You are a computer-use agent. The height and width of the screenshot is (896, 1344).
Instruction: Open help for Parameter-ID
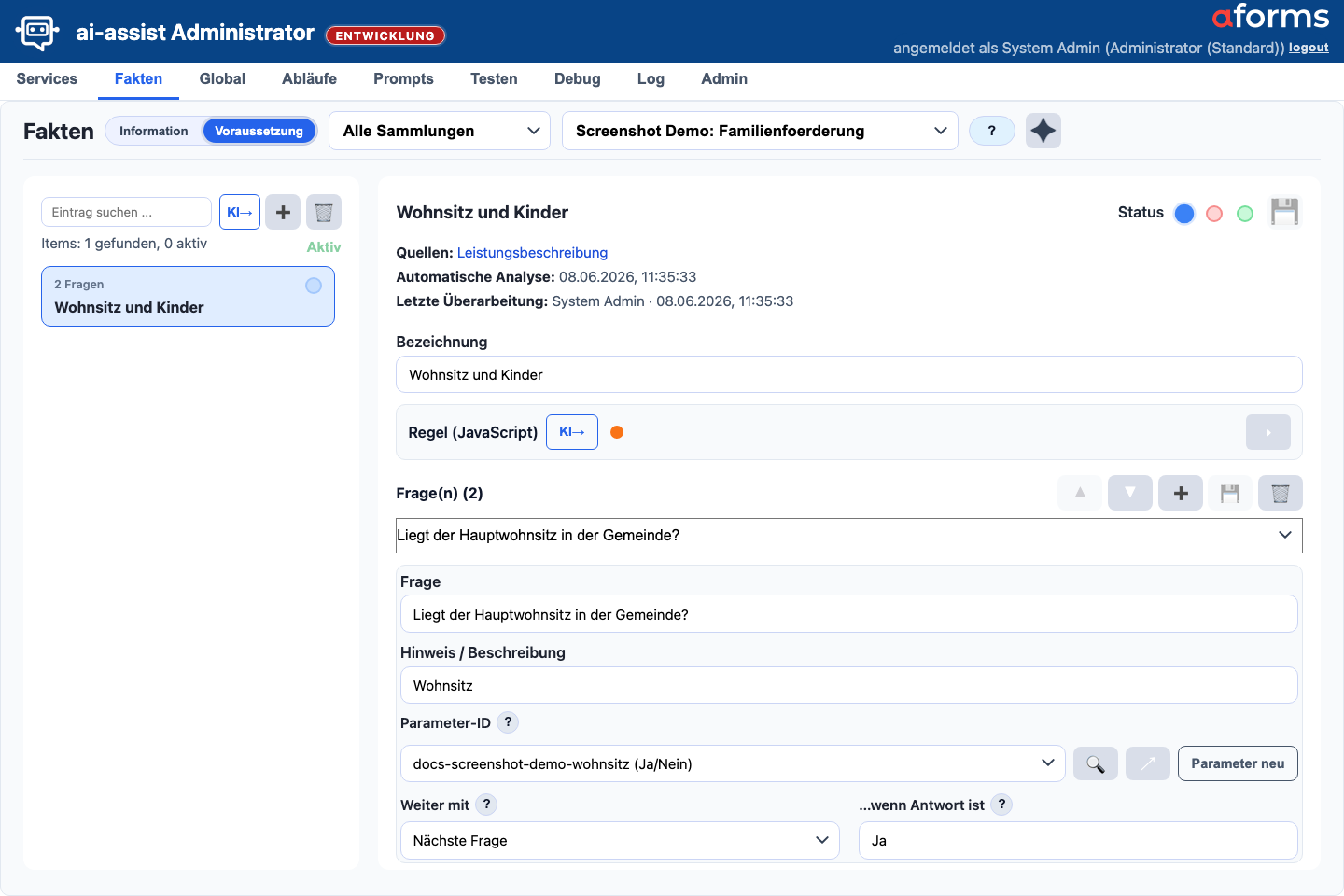(508, 722)
